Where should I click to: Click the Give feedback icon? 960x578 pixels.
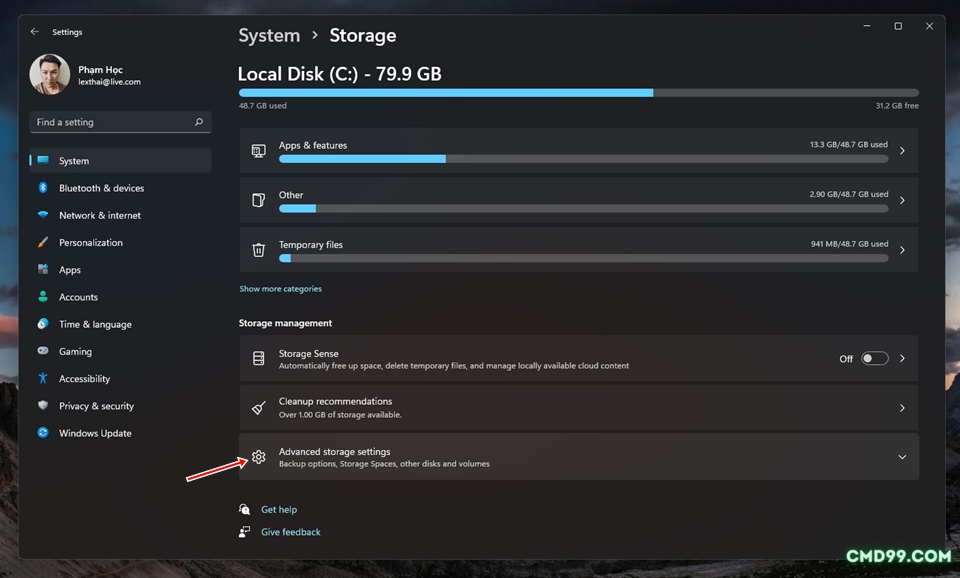pyautogui.click(x=244, y=531)
